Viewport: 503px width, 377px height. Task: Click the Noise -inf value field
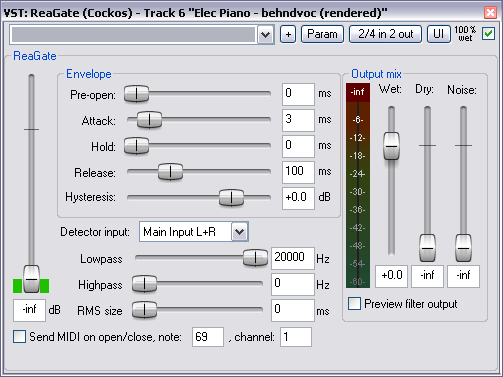[x=463, y=276]
